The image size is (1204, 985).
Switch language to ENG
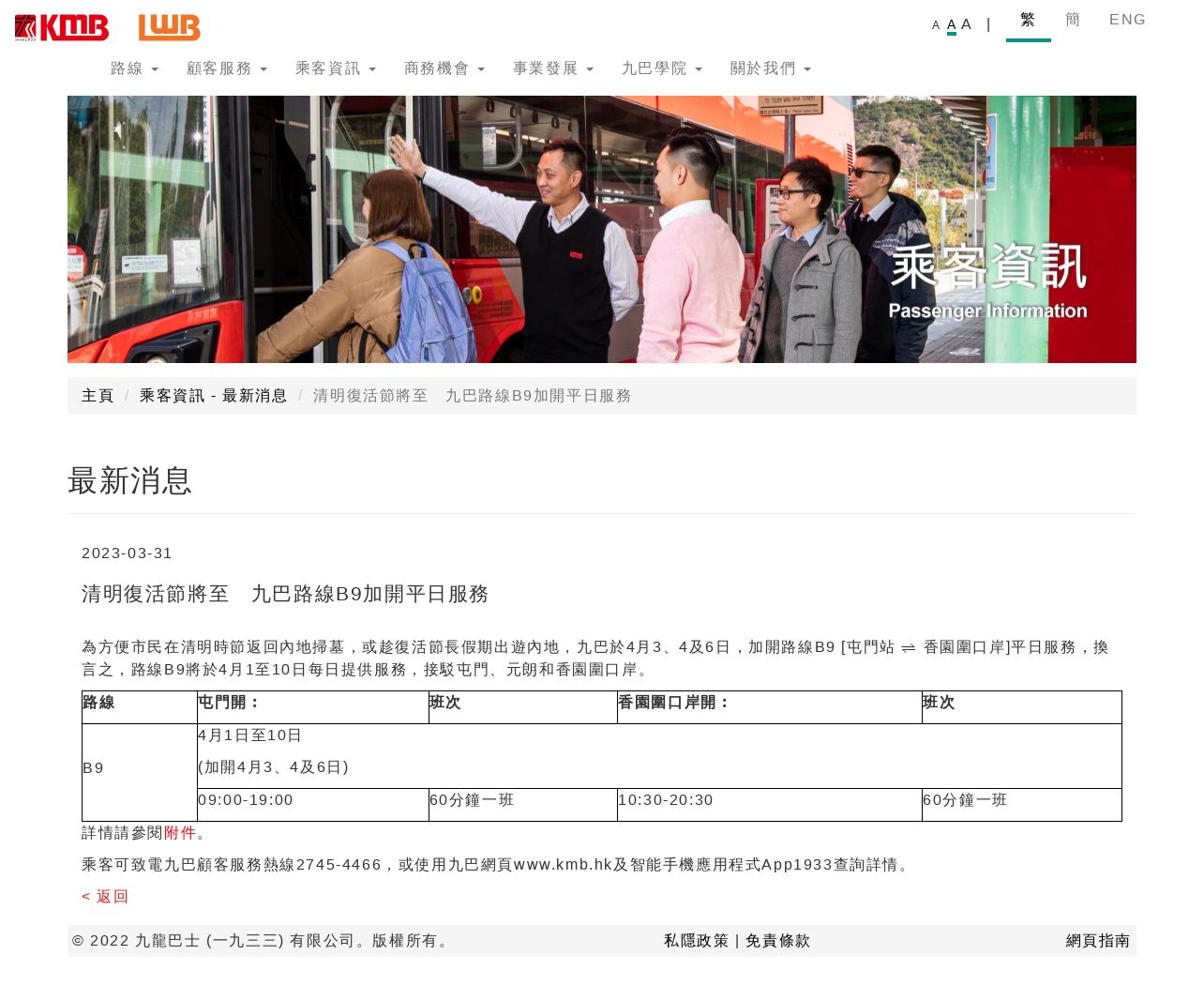[1128, 20]
